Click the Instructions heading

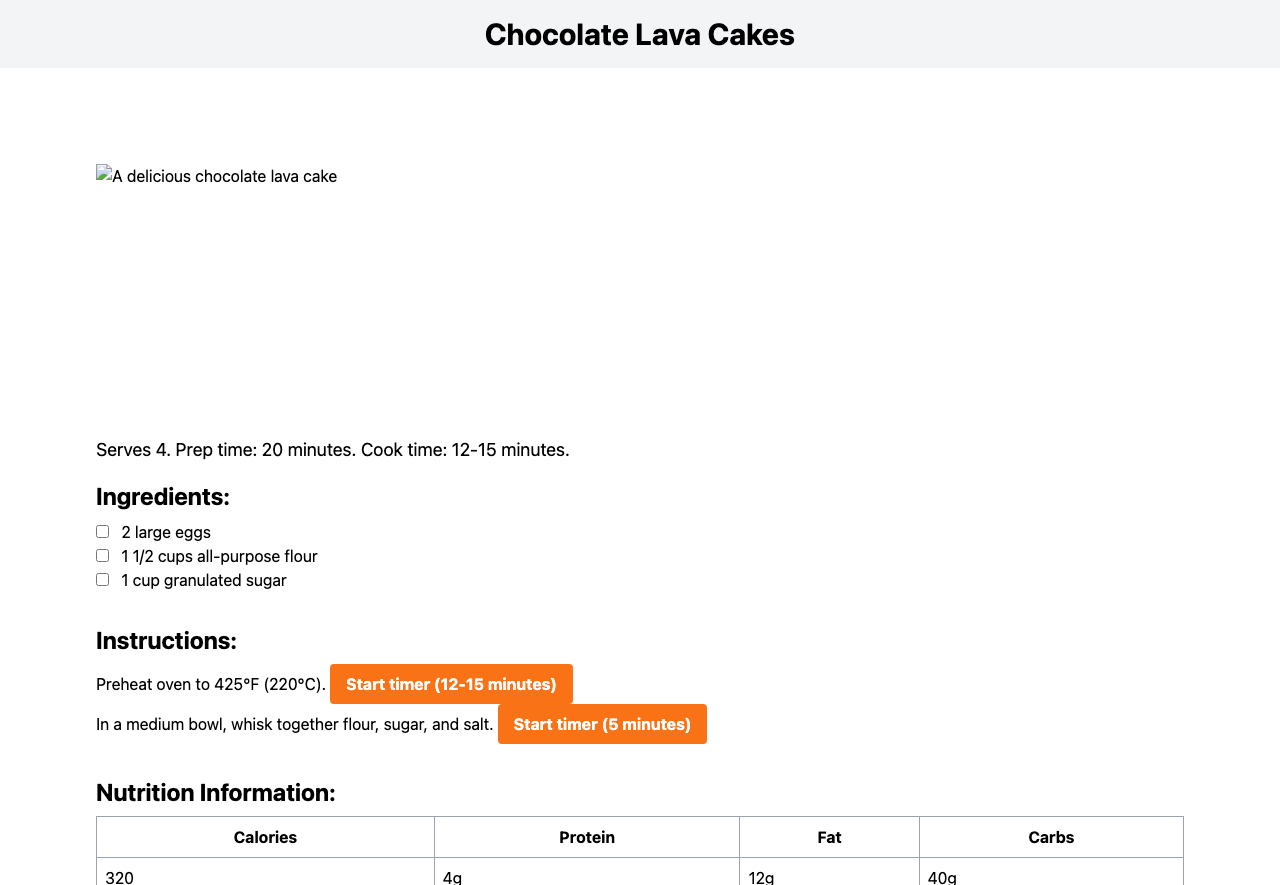tap(166, 641)
